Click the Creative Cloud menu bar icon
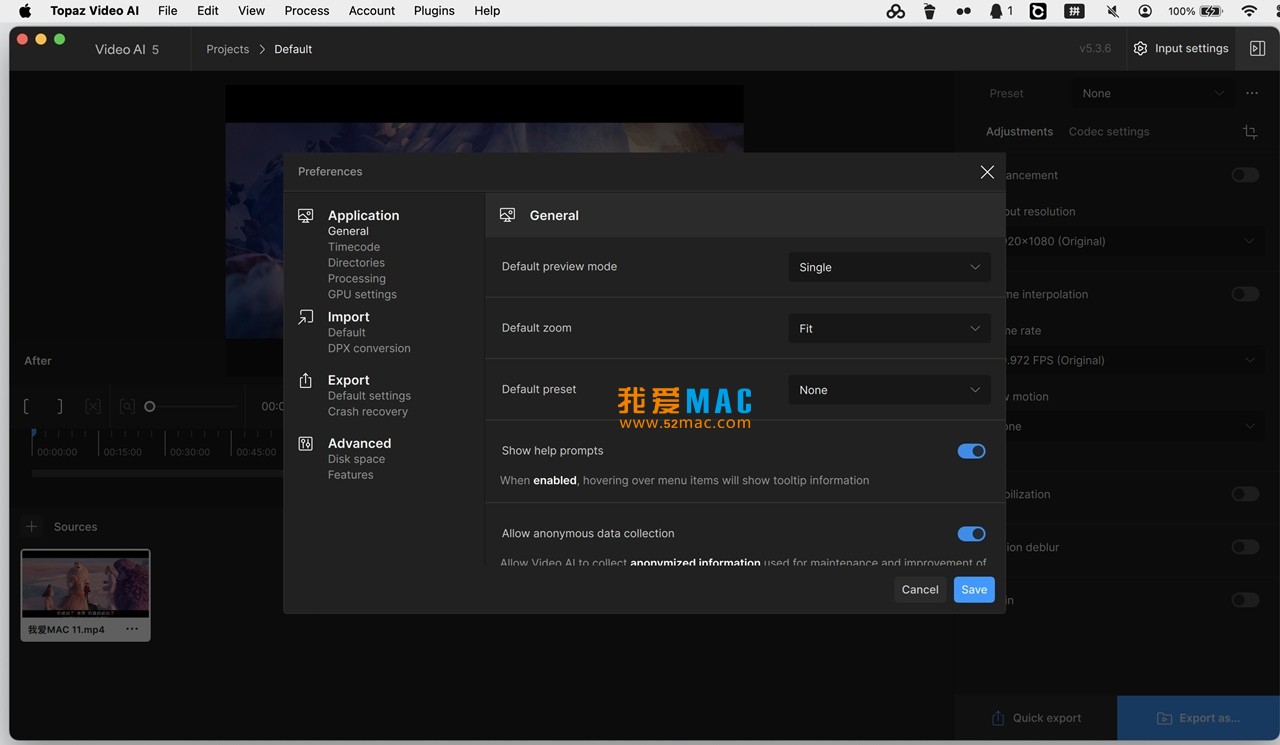The image size is (1280, 745). 896,11
